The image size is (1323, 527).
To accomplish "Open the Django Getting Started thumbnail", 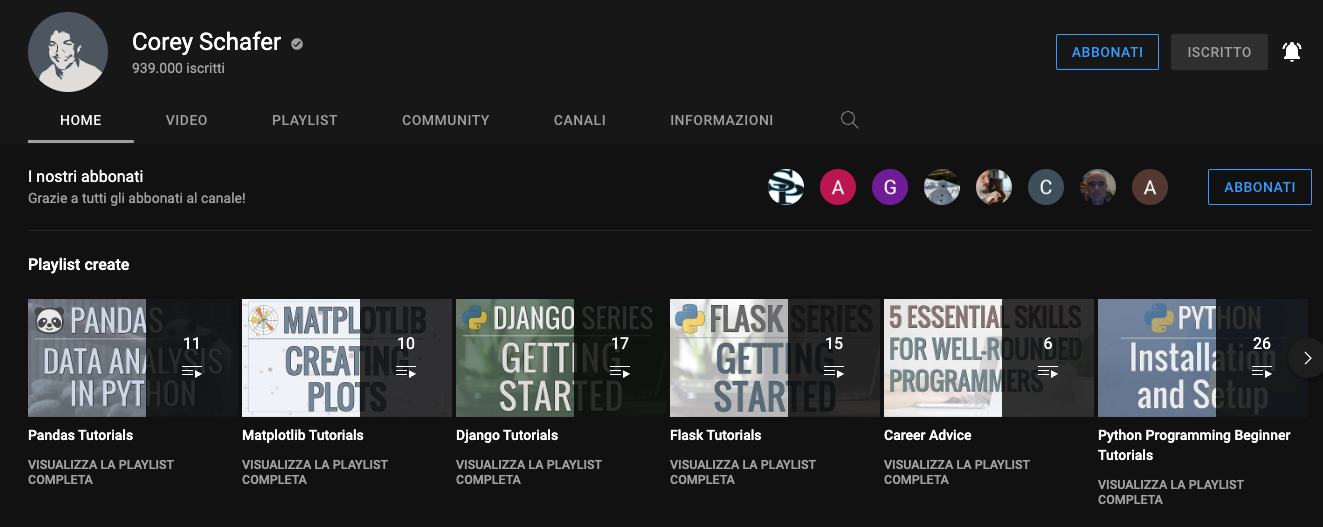I will 561,357.
